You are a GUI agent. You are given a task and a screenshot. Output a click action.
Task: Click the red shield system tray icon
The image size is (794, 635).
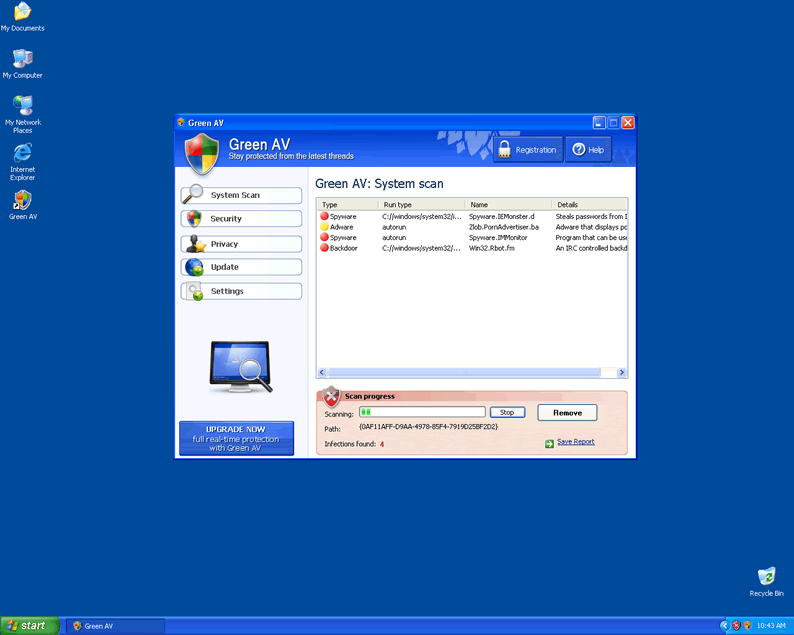tap(736, 625)
